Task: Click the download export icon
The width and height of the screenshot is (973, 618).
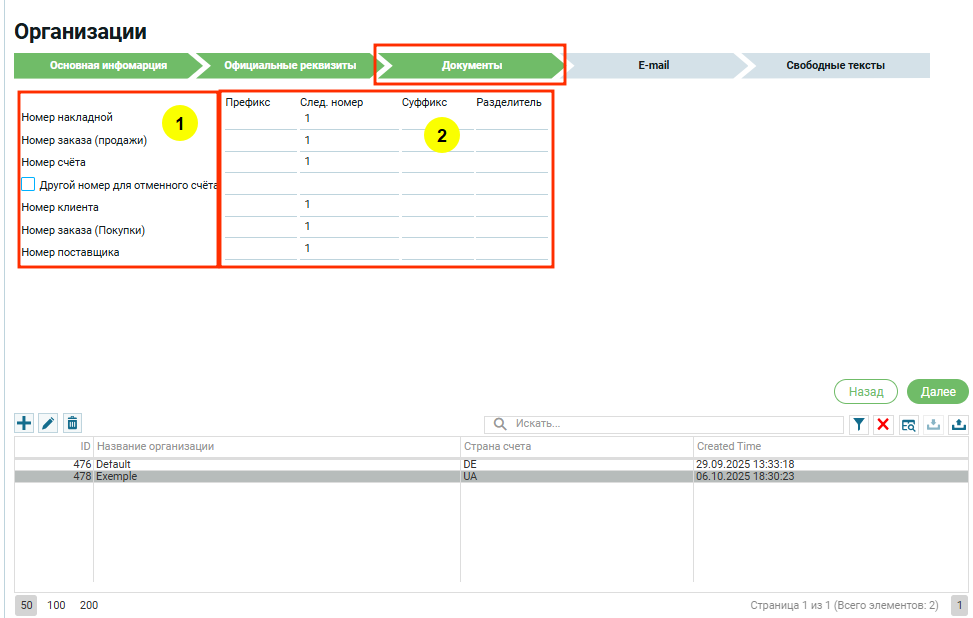Action: tap(934, 425)
